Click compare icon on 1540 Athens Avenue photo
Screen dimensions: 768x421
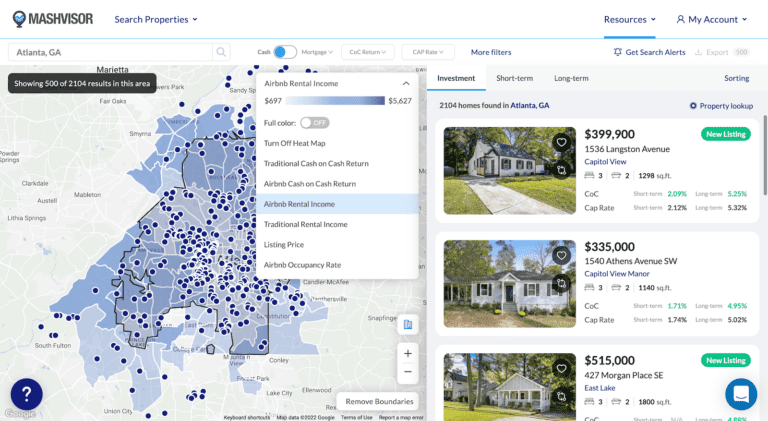(x=562, y=284)
